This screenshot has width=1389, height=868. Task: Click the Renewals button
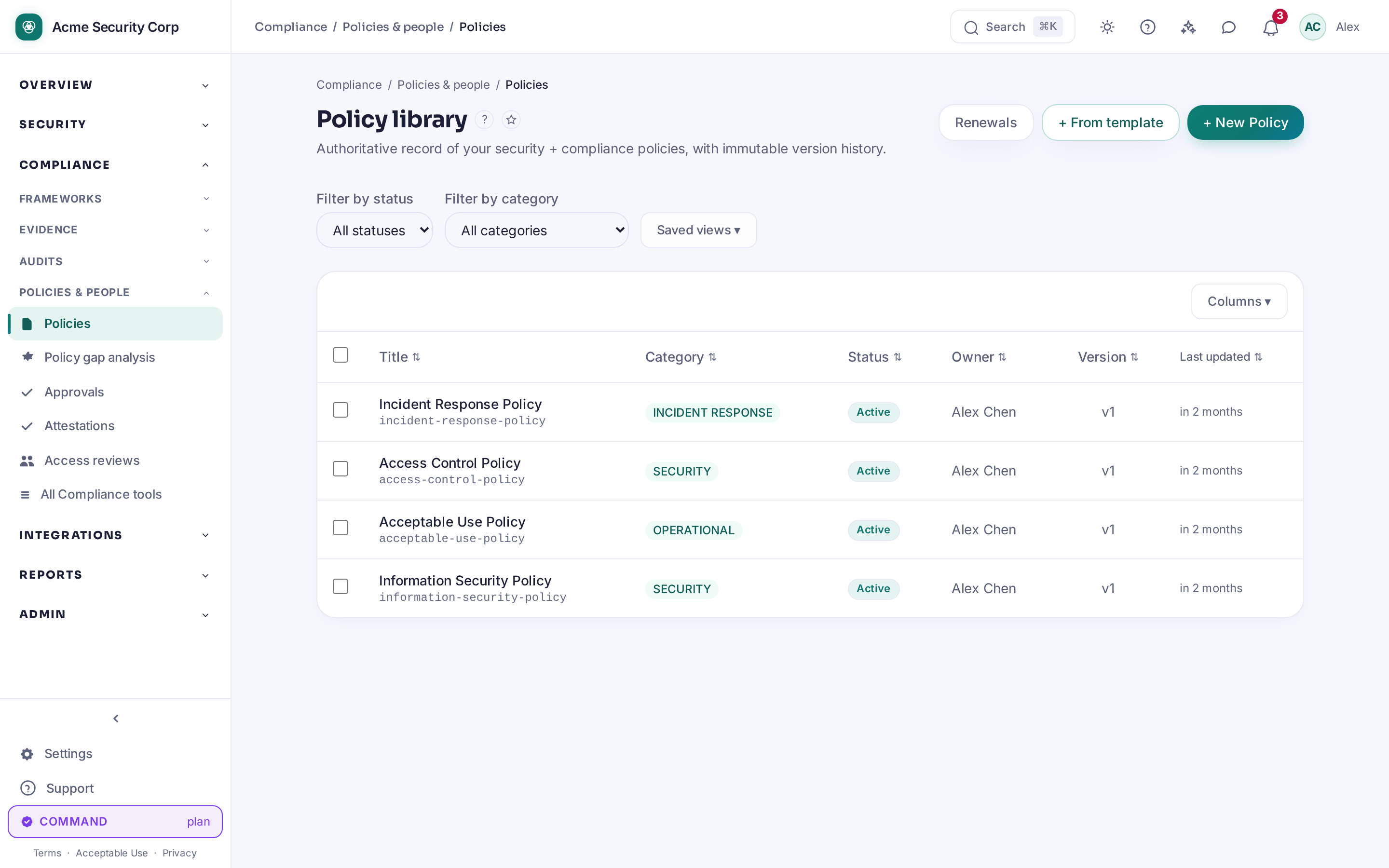(985, 122)
